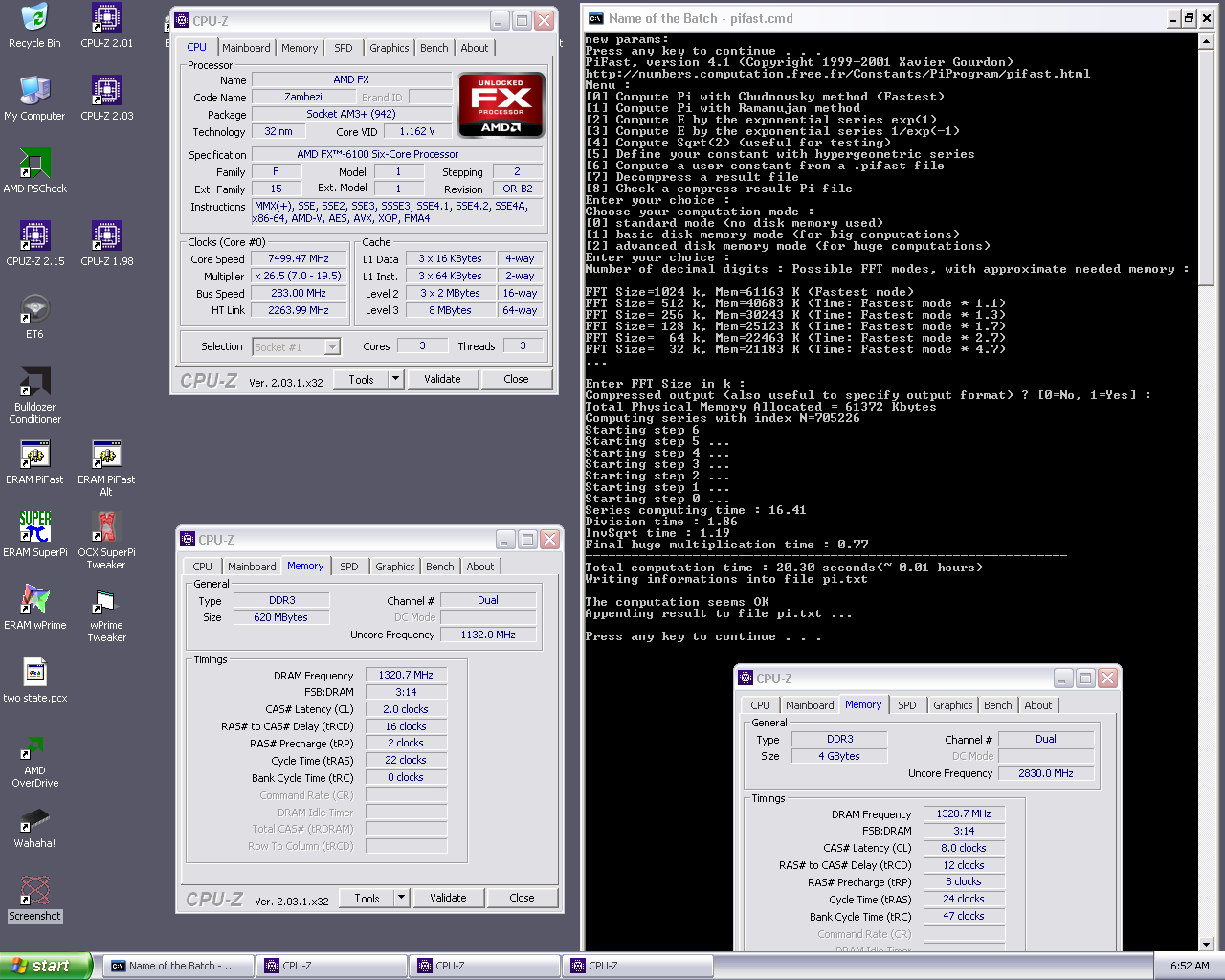Screen dimensions: 1225x980
Task: Open the CPU-Z 2.03 desktop shortcut
Action: coord(106,99)
